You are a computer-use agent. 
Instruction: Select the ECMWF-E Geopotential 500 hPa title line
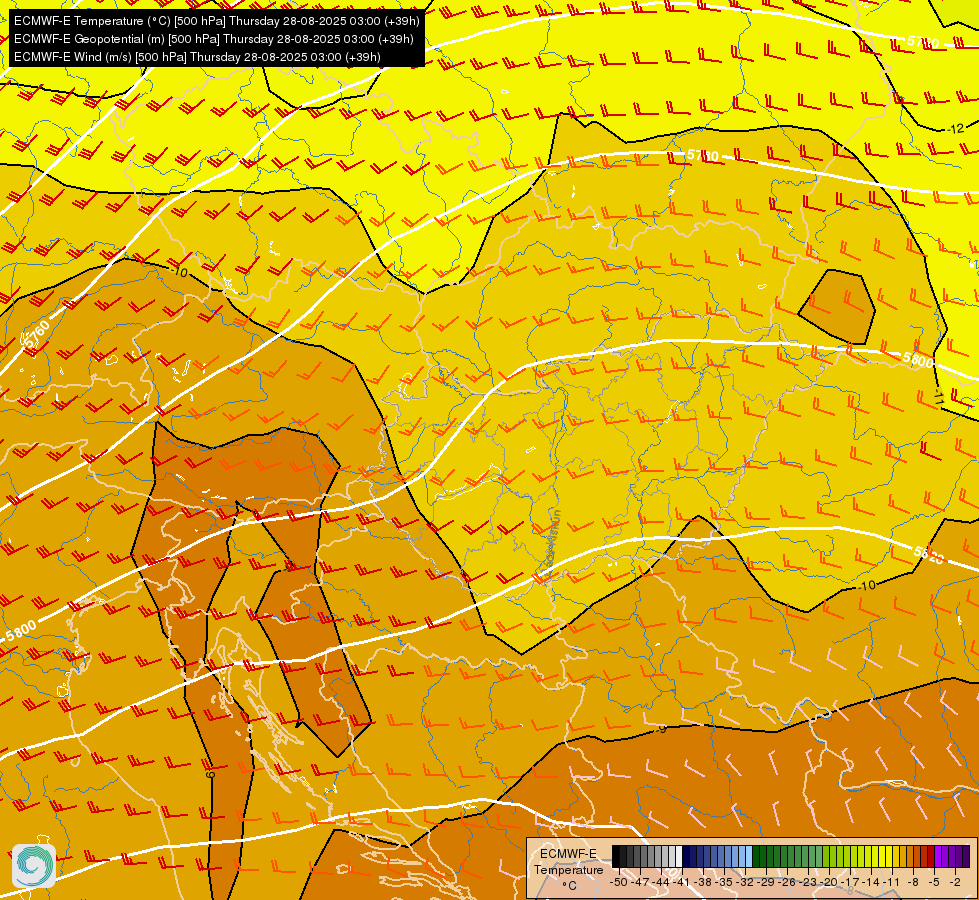214,39
